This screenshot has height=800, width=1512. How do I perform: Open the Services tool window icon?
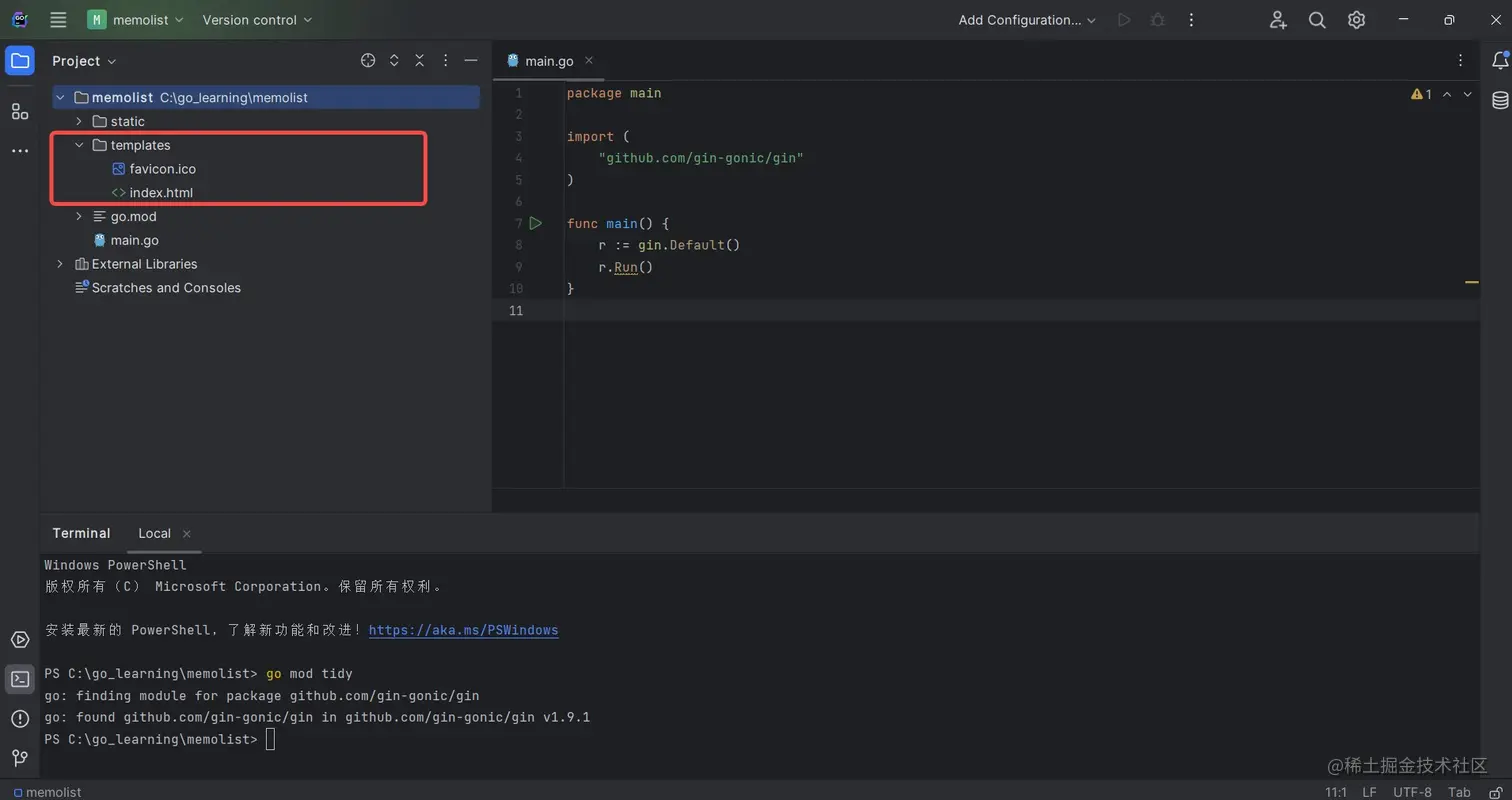[20, 640]
